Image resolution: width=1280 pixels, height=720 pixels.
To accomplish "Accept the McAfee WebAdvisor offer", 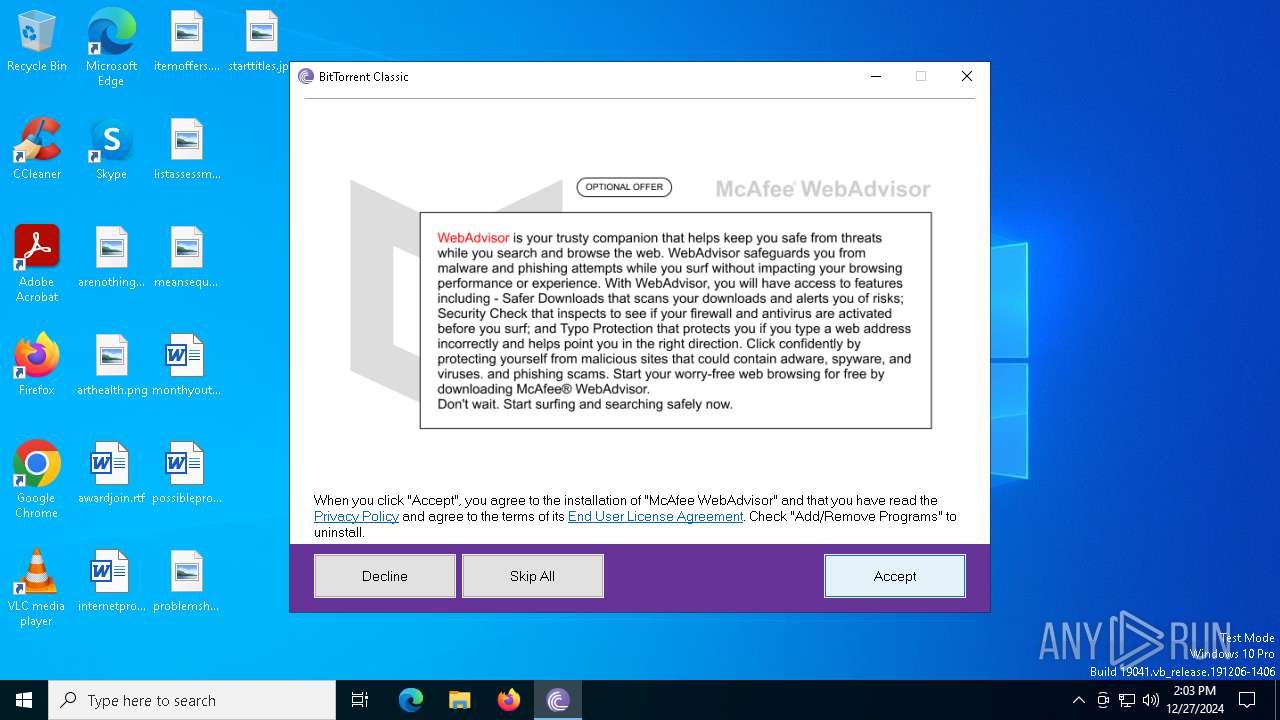I will click(895, 576).
